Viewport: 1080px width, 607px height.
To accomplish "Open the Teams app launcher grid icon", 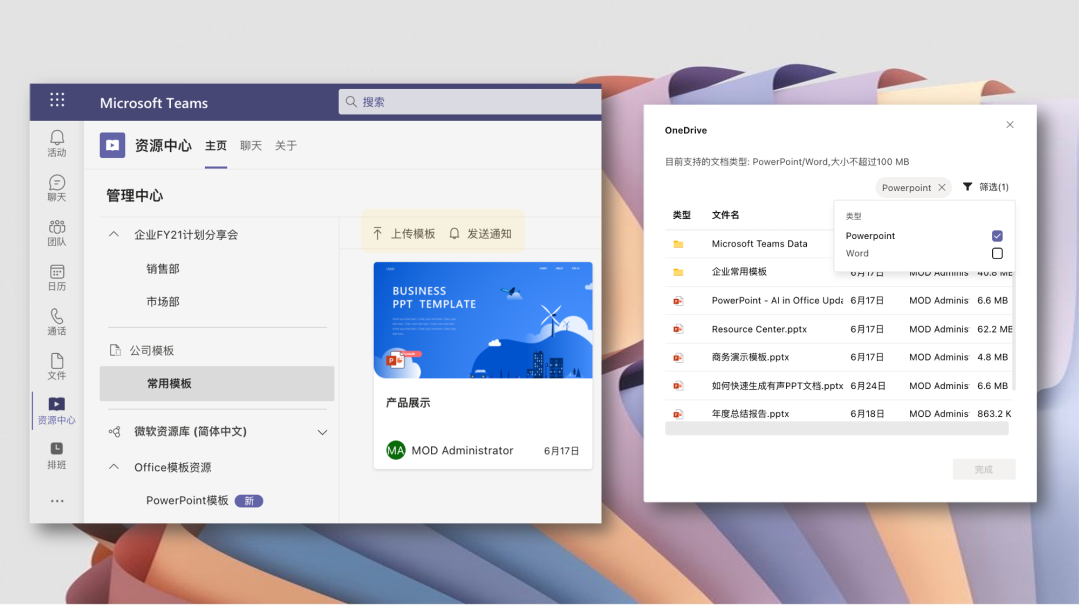I will pos(57,100).
